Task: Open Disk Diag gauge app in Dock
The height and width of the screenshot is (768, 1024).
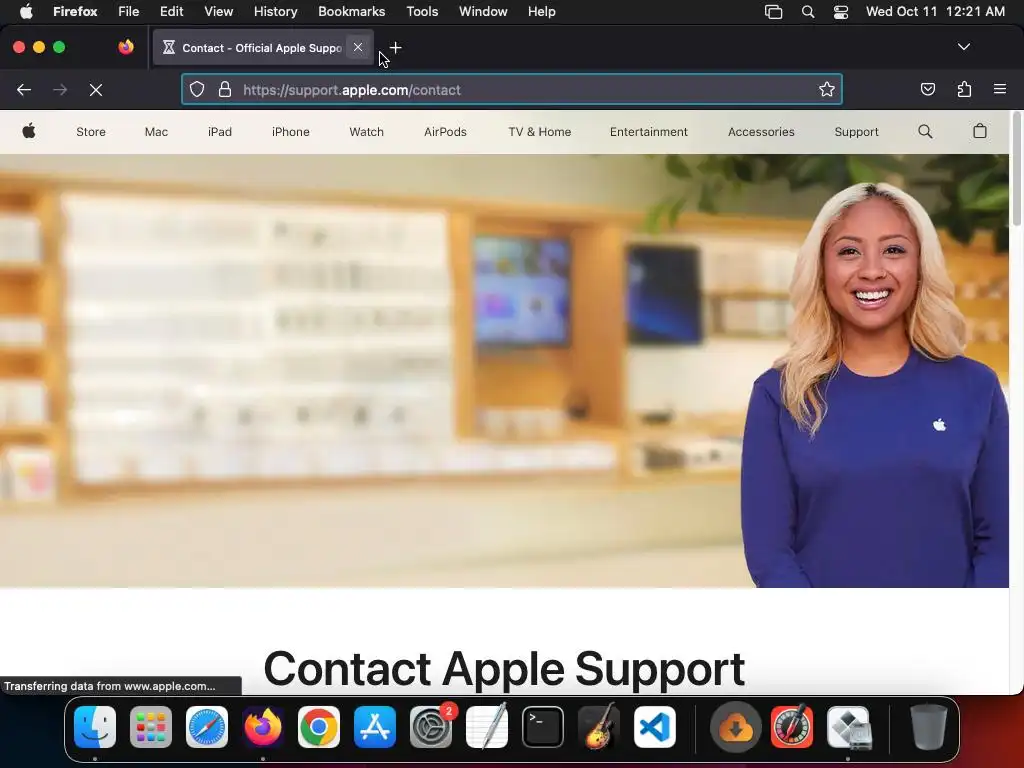Action: click(x=792, y=727)
